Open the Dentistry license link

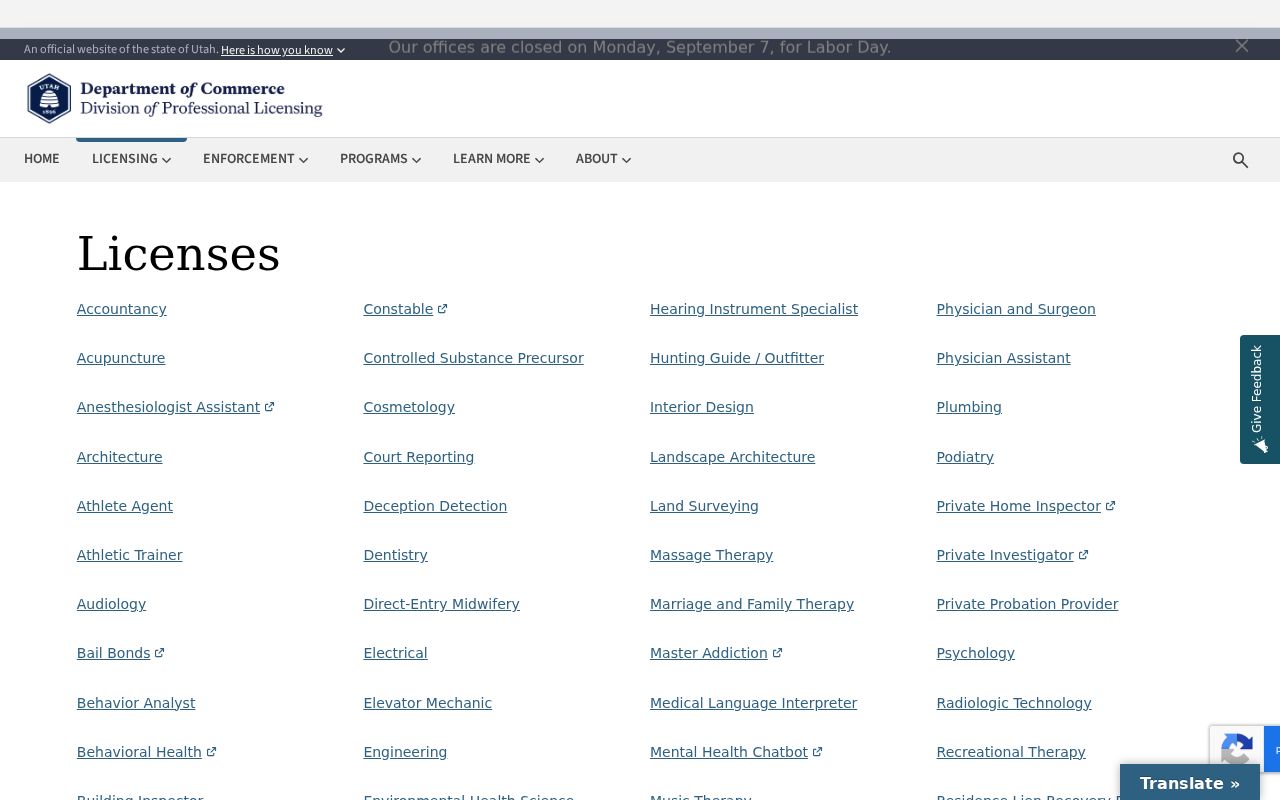pos(395,555)
